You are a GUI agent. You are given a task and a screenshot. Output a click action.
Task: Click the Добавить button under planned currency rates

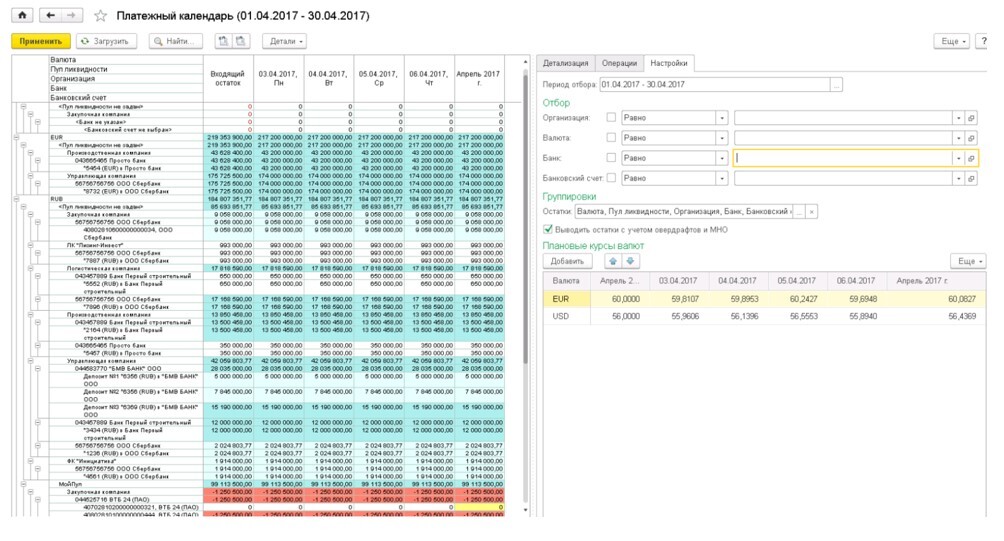point(566,261)
